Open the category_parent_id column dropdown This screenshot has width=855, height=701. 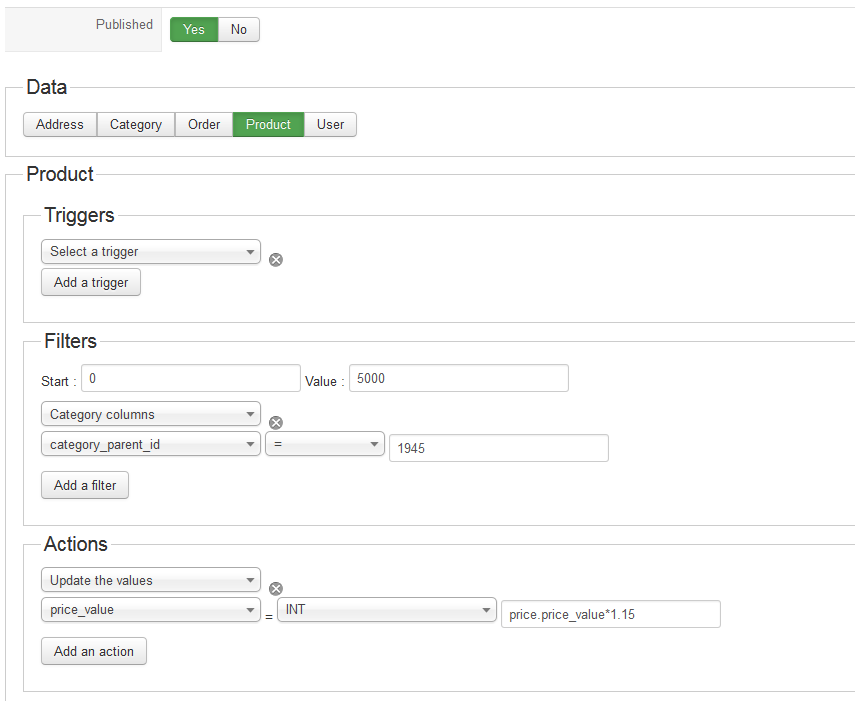click(x=151, y=444)
